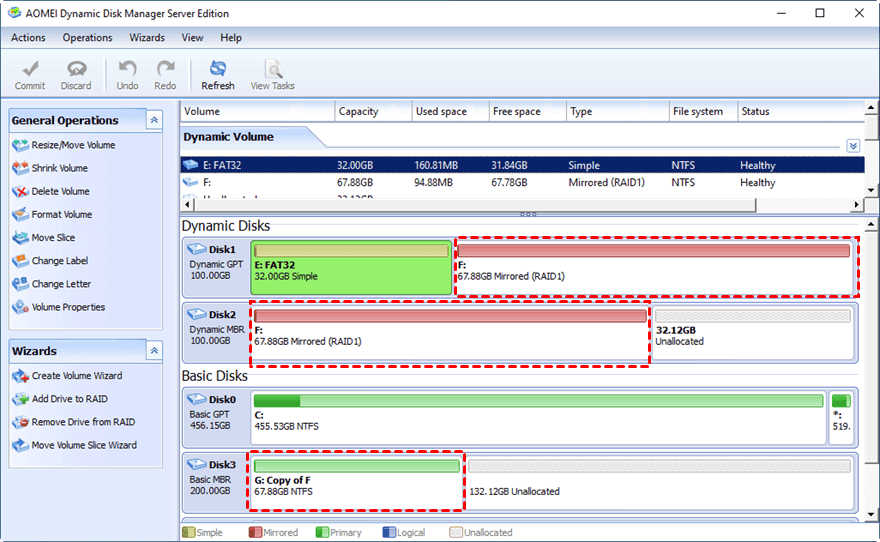This screenshot has width=880, height=542.
Task: Click the Logical legend color swatch
Action: (389, 532)
